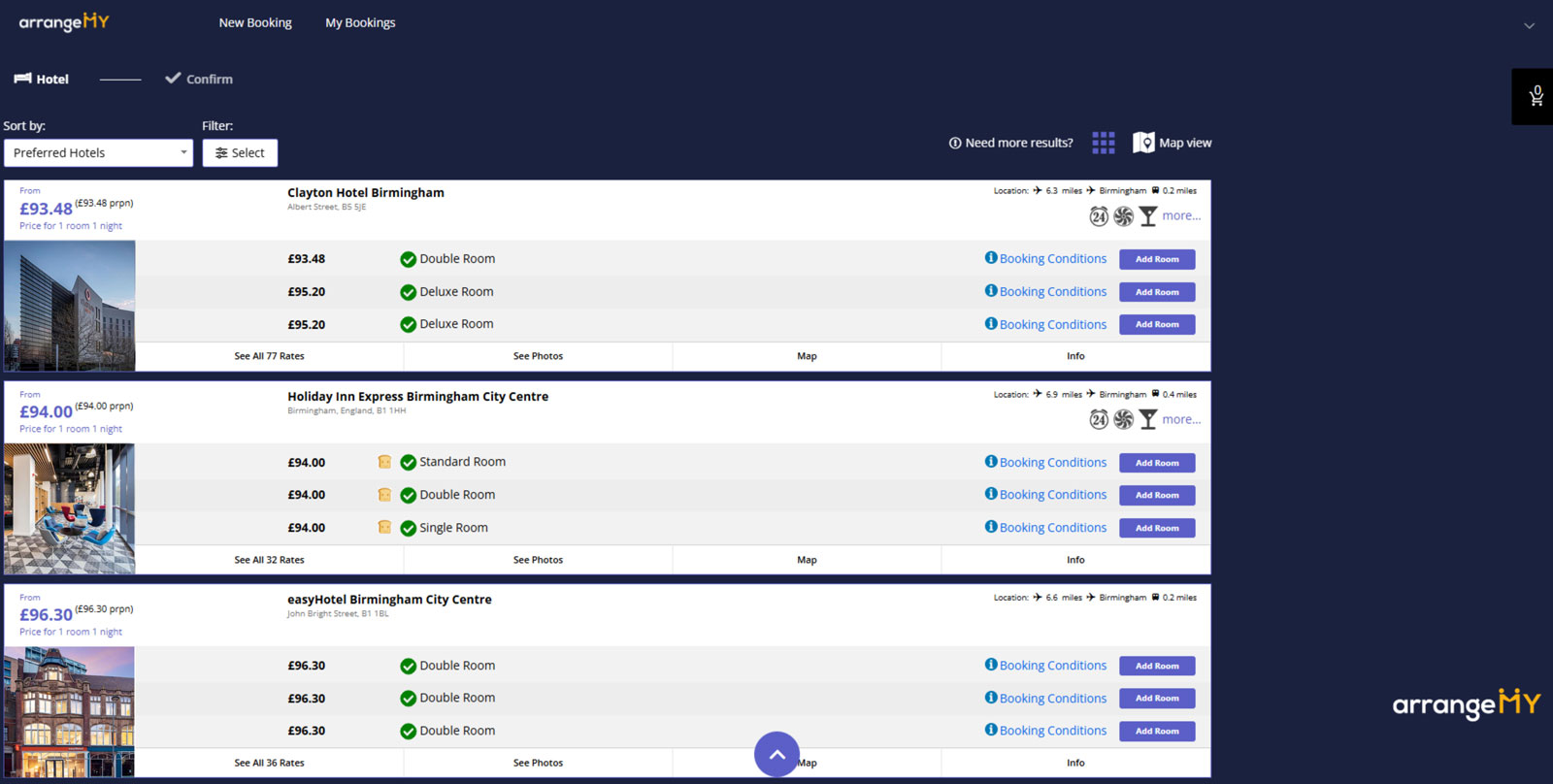Click easyHotel building thumbnail
Viewport: 1553px width, 784px height.
click(x=70, y=712)
